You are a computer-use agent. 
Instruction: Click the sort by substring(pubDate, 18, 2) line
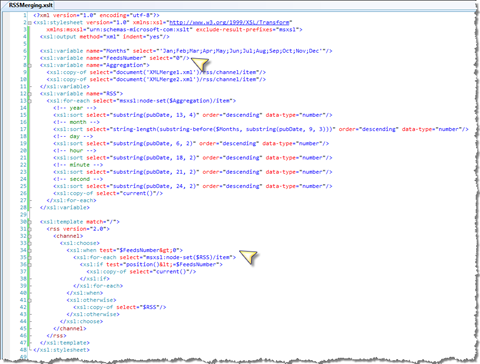tap(193, 158)
